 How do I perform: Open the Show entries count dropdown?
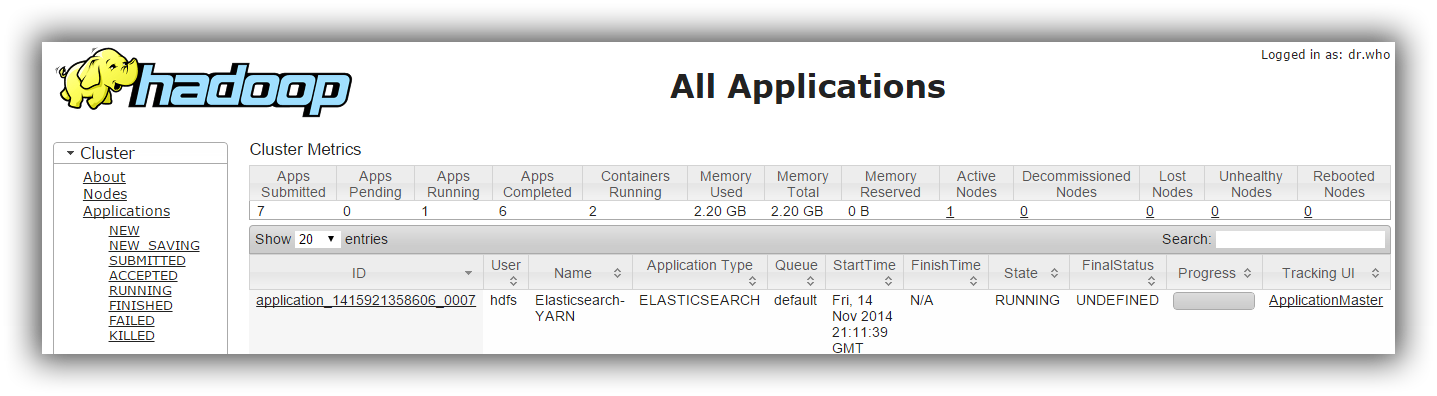pyautogui.click(x=318, y=240)
